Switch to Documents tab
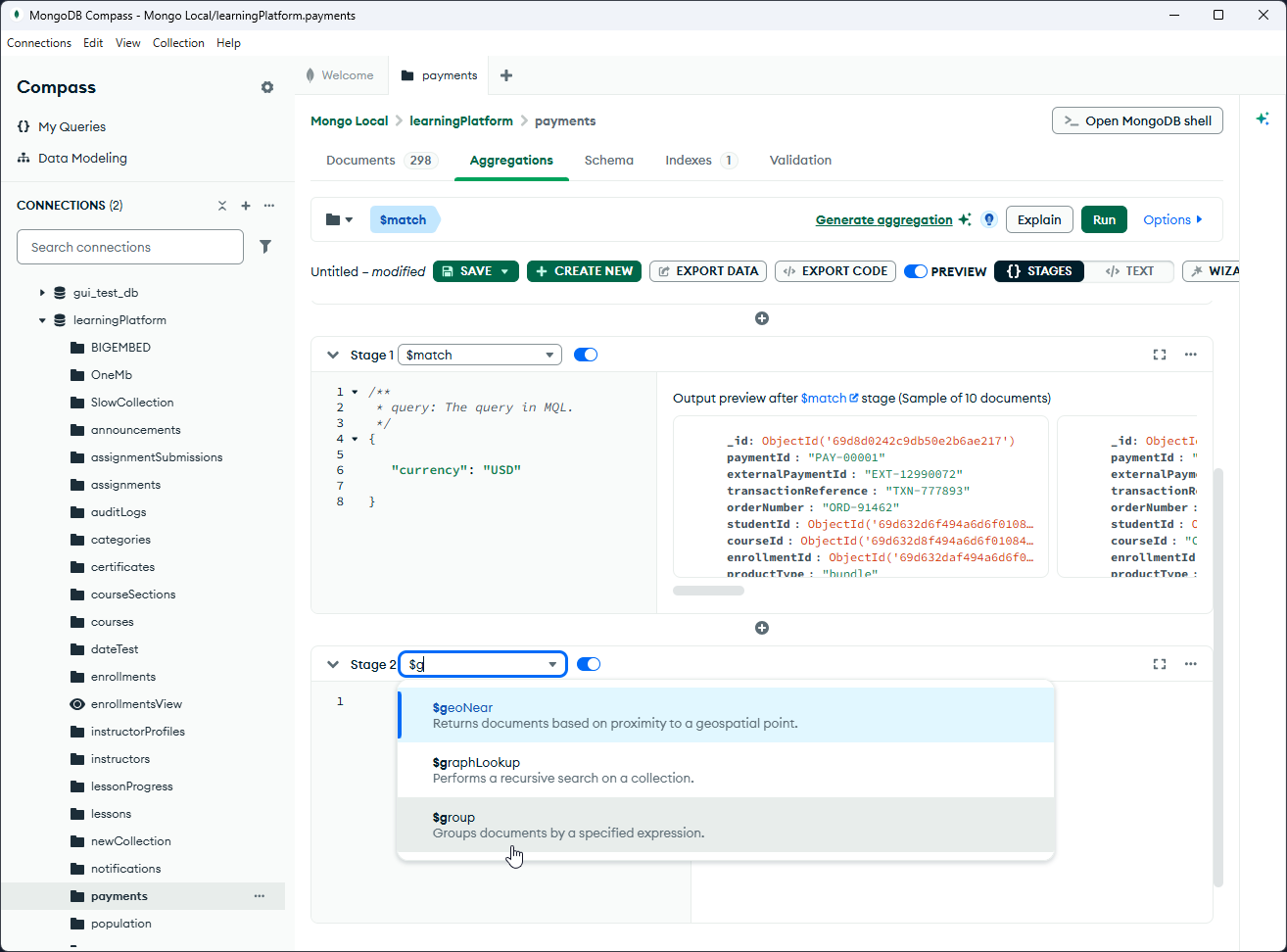Viewport: 1287px width, 952px height. coord(382,161)
